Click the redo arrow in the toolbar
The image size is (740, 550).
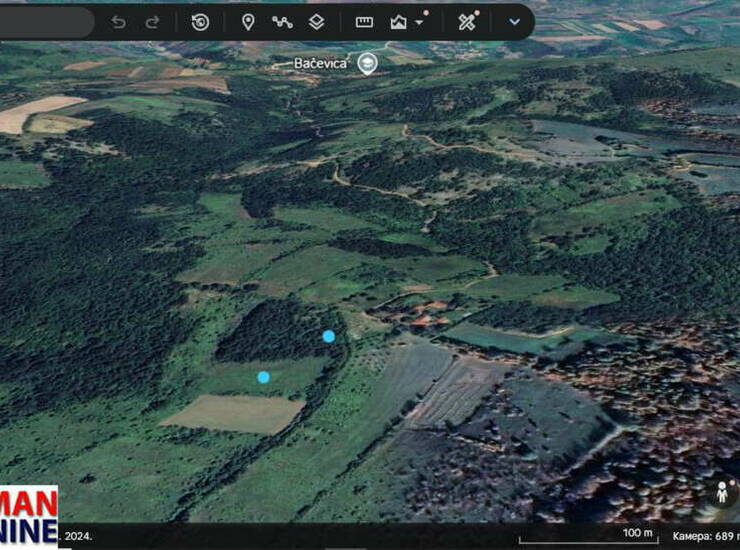[x=152, y=22]
